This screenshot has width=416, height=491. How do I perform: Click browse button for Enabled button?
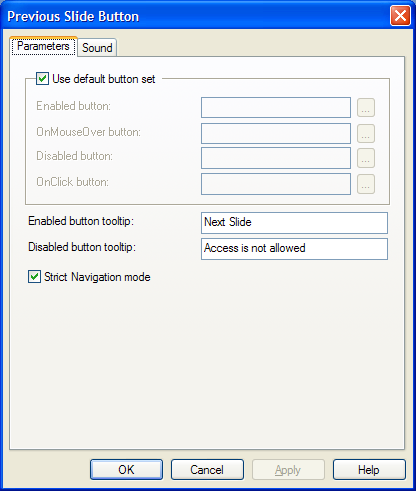366,107
